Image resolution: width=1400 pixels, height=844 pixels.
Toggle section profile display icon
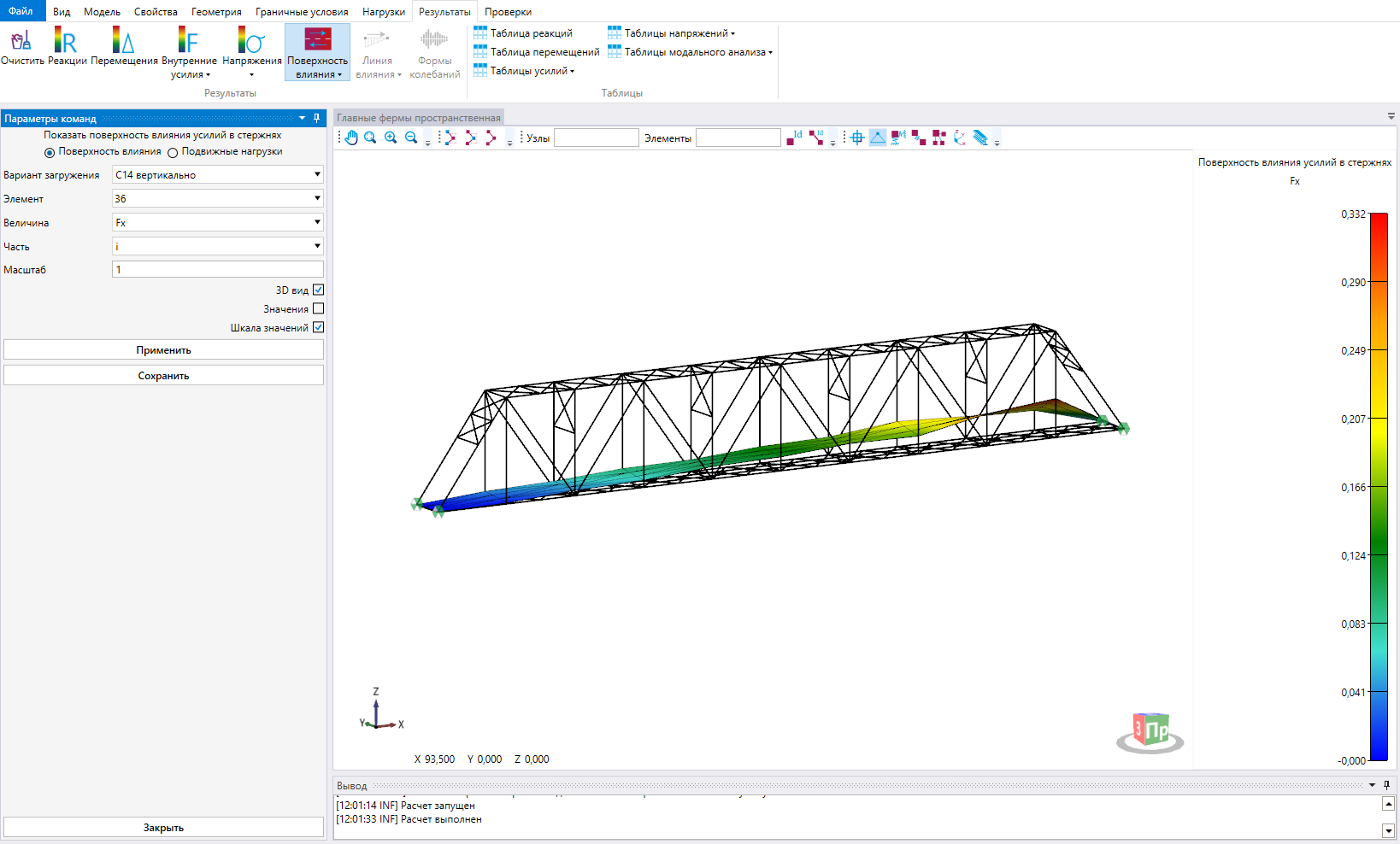pyautogui.click(x=980, y=138)
